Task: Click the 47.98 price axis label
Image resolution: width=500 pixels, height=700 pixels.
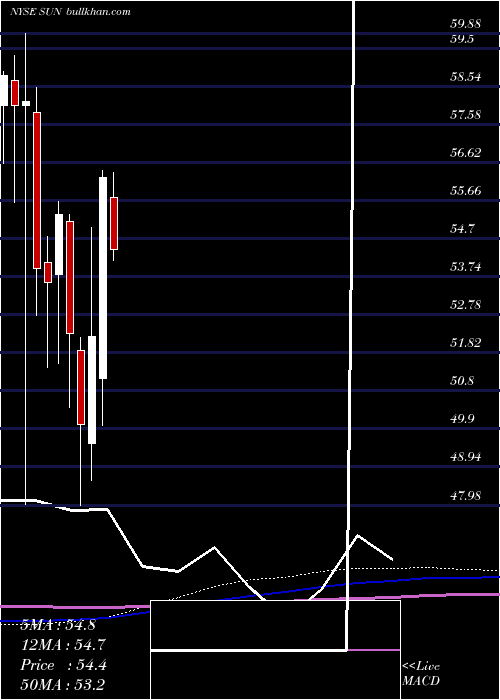Action: [465, 495]
